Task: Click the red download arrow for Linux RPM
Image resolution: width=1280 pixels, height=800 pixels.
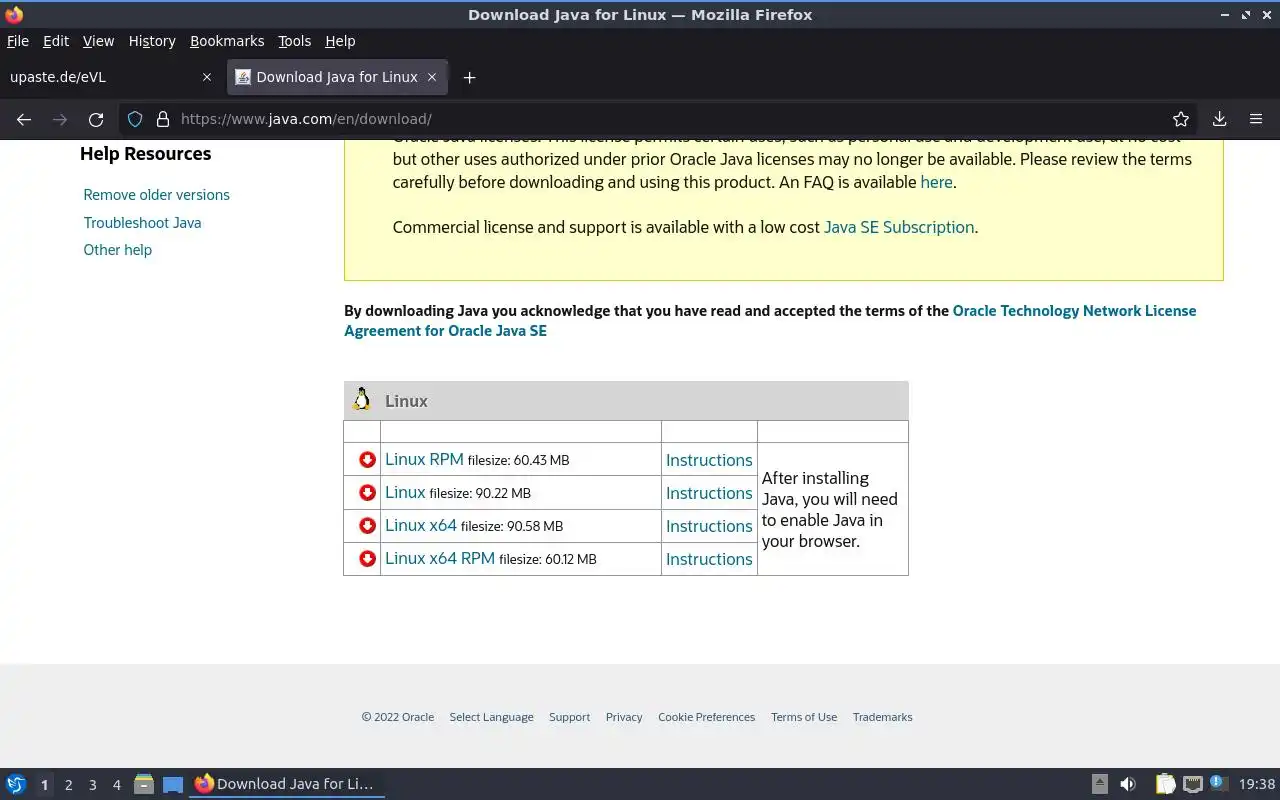Action: 367,460
